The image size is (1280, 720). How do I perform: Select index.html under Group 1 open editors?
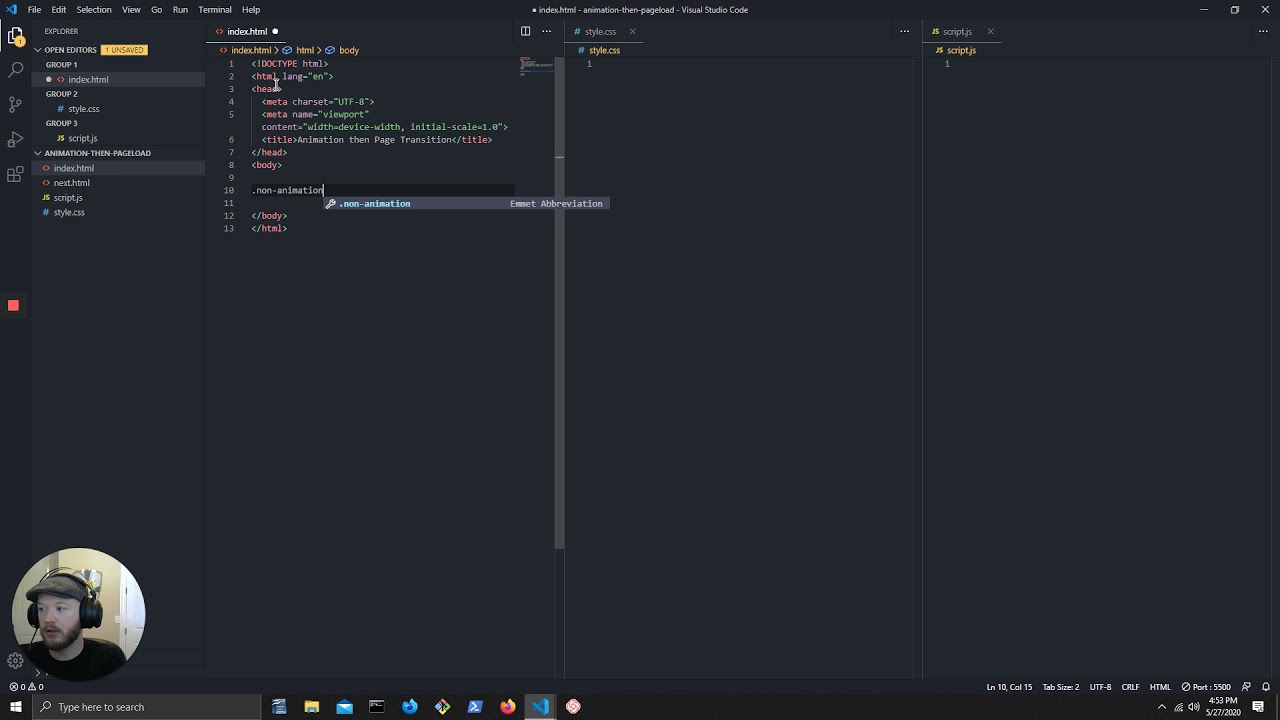pyautogui.click(x=88, y=80)
